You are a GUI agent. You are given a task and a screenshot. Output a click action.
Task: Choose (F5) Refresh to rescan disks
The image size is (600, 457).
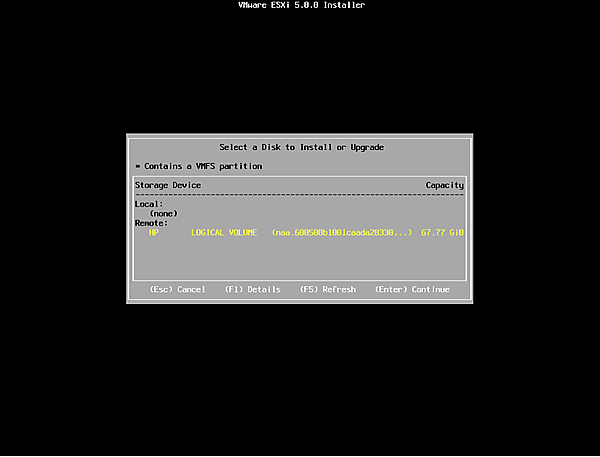(328, 289)
